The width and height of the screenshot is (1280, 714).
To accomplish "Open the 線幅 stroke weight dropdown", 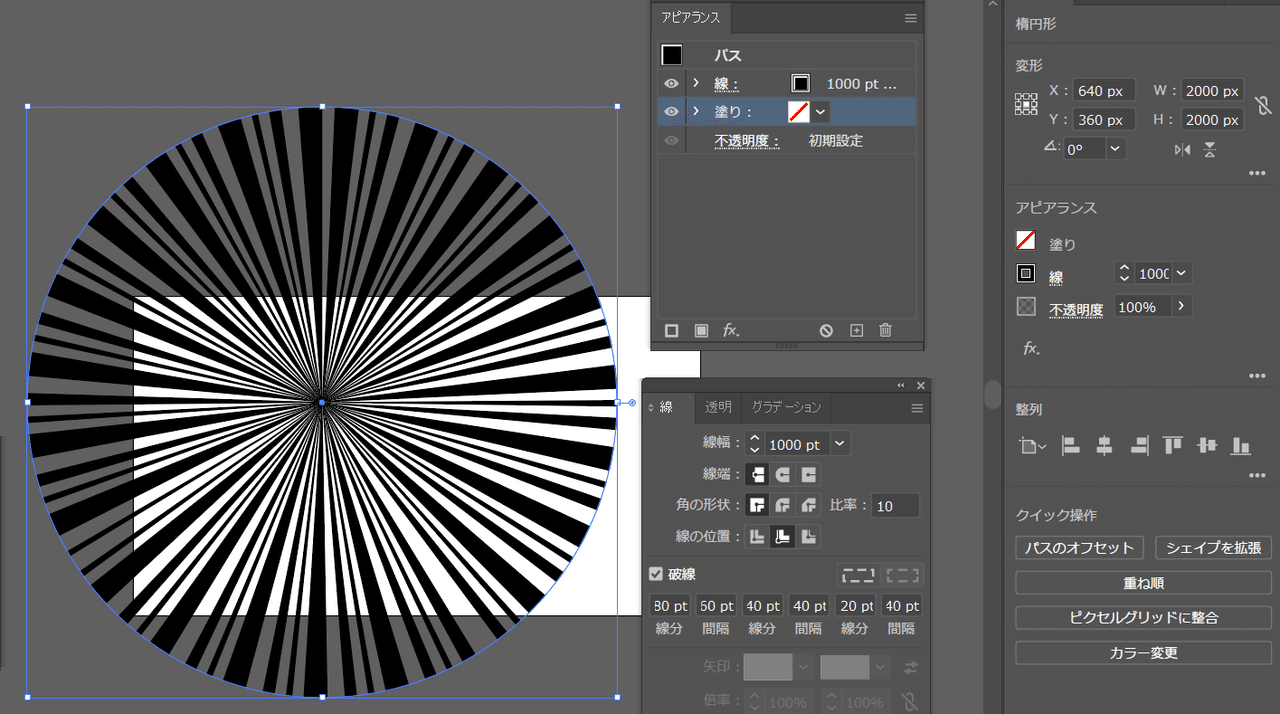I will tap(840, 444).
